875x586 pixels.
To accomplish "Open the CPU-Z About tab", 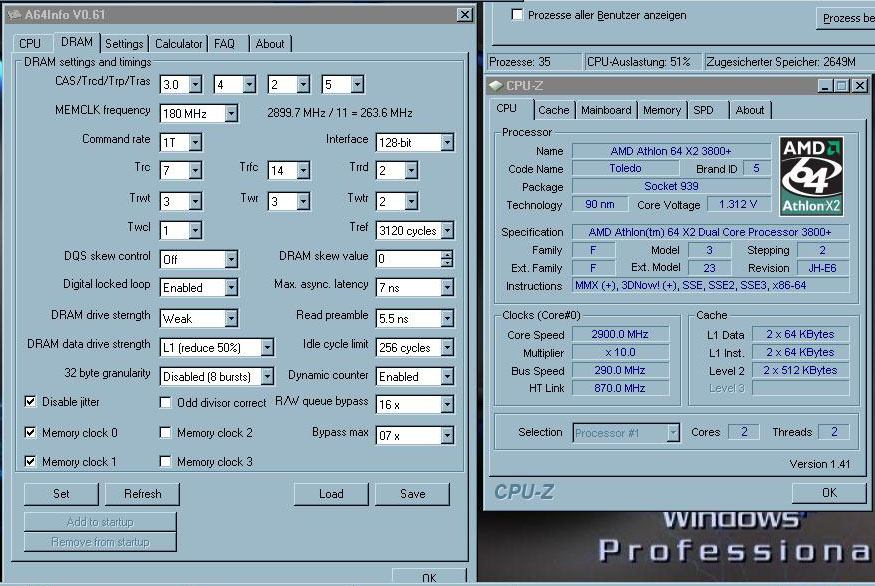I will pyautogui.click(x=749, y=110).
